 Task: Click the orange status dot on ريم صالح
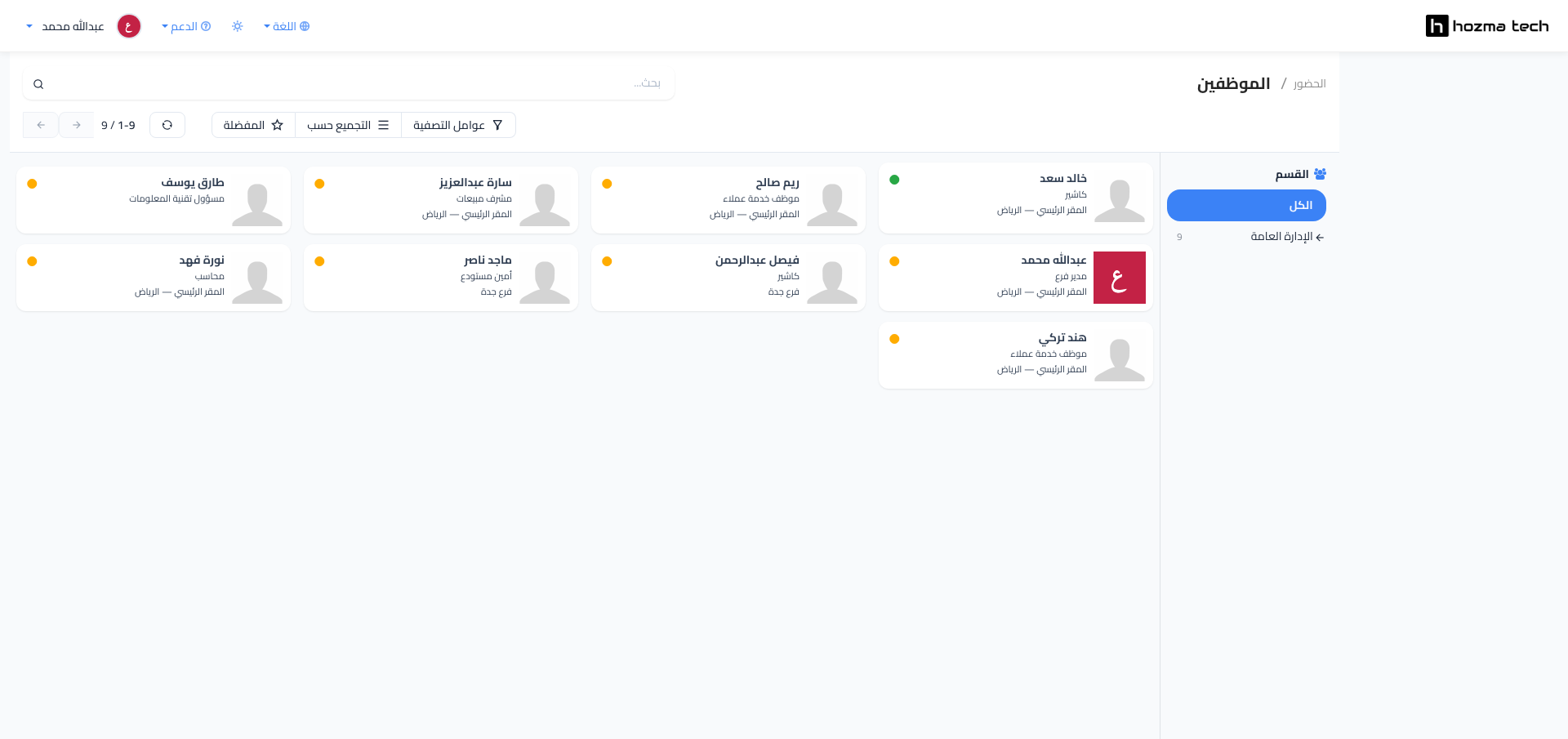pyautogui.click(x=607, y=184)
